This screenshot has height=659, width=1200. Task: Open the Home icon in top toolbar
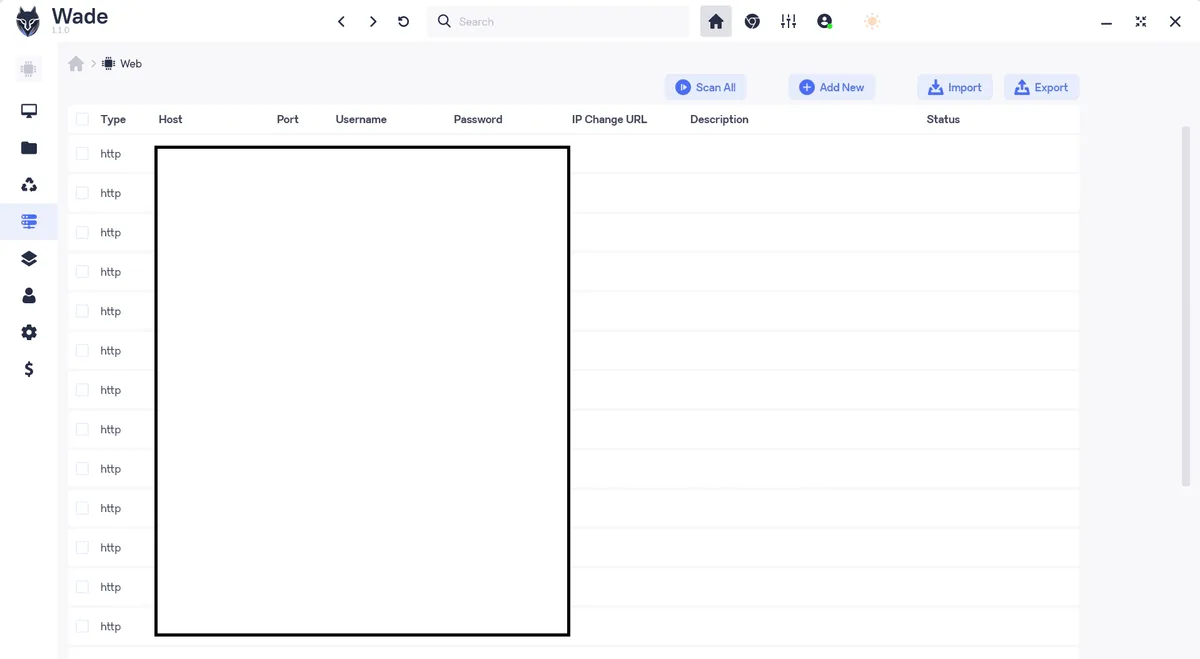point(716,21)
